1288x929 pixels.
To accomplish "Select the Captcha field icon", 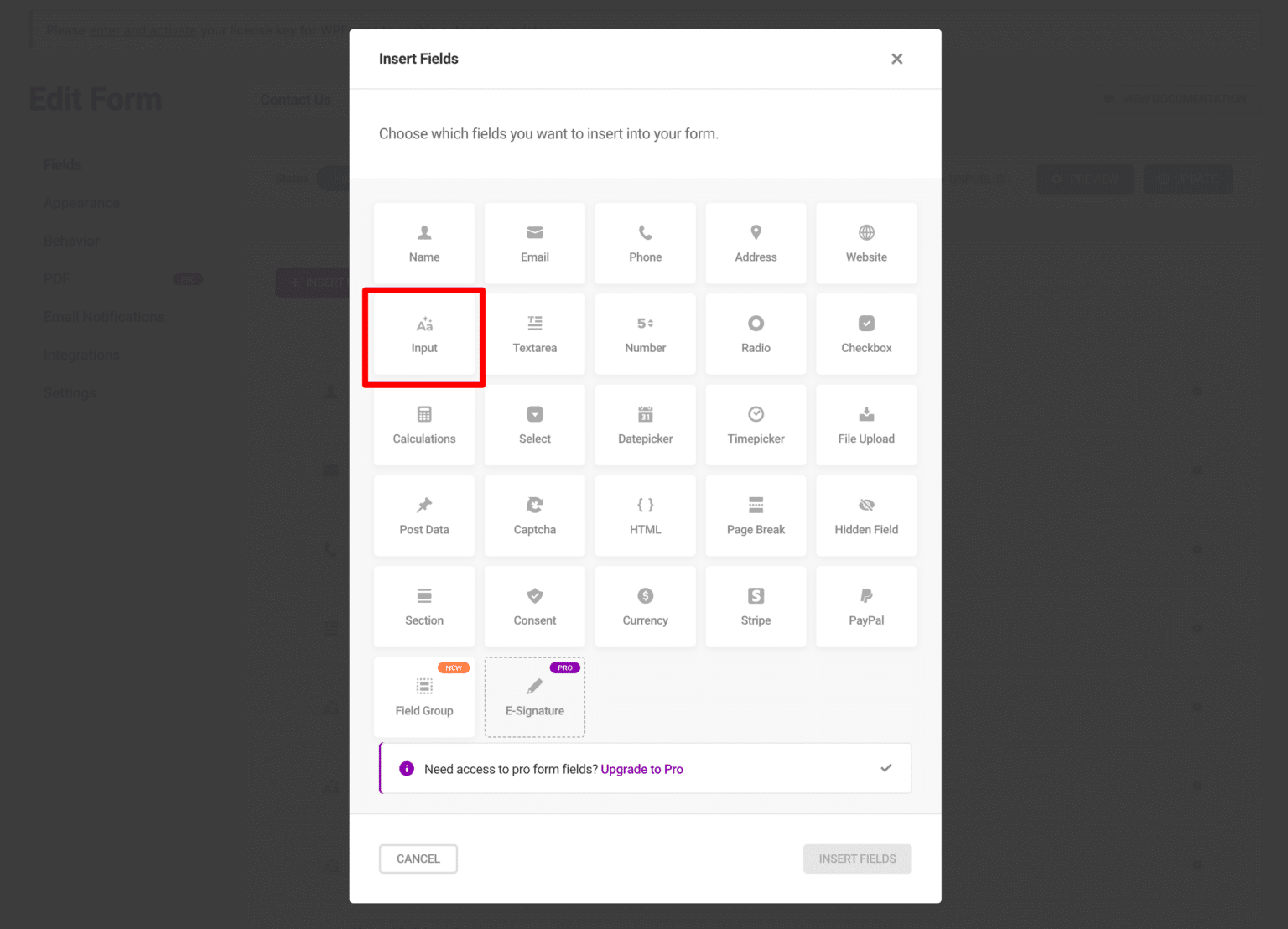I will coord(534,515).
